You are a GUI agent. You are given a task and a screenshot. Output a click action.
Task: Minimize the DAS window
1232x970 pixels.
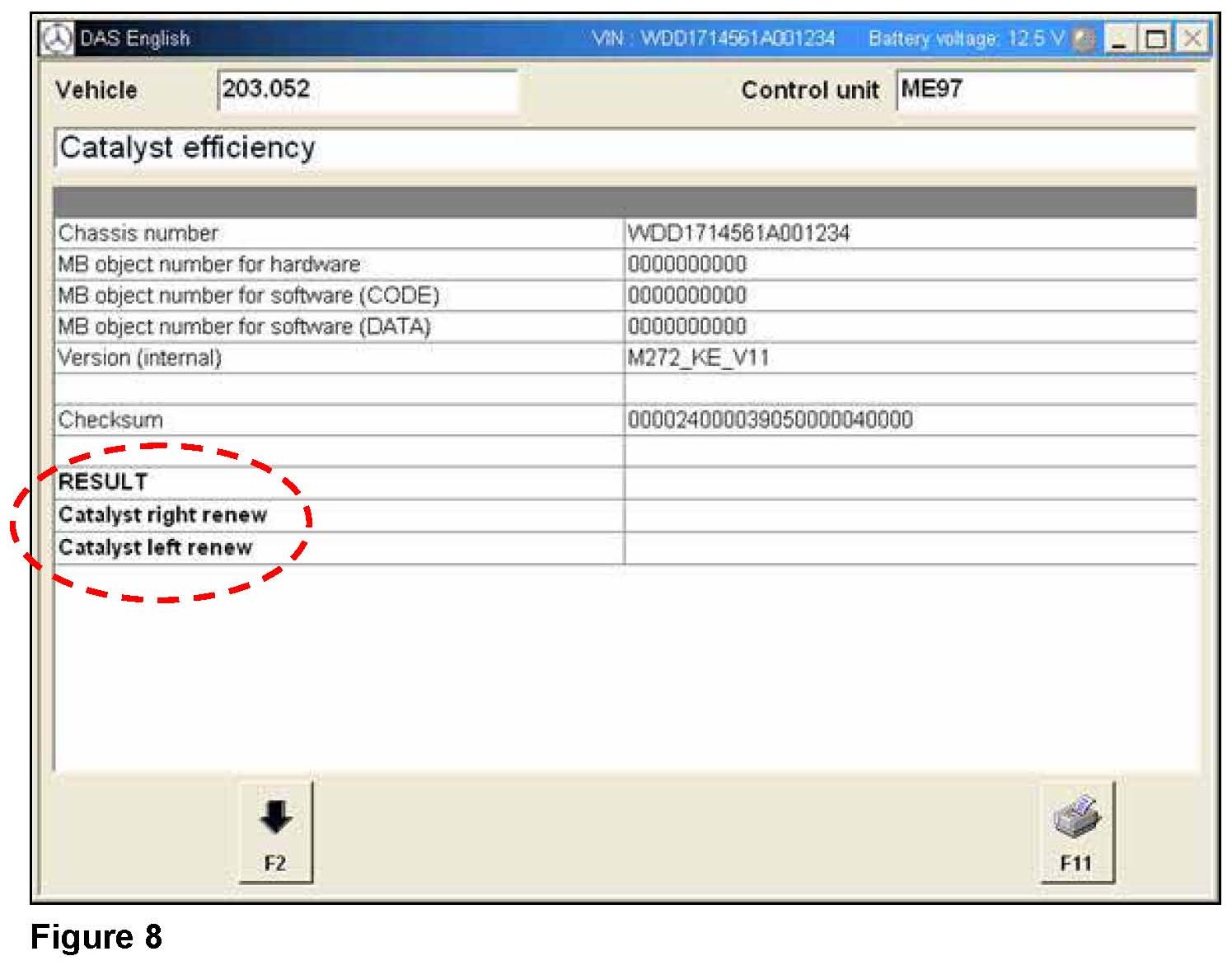pyautogui.click(x=1118, y=39)
